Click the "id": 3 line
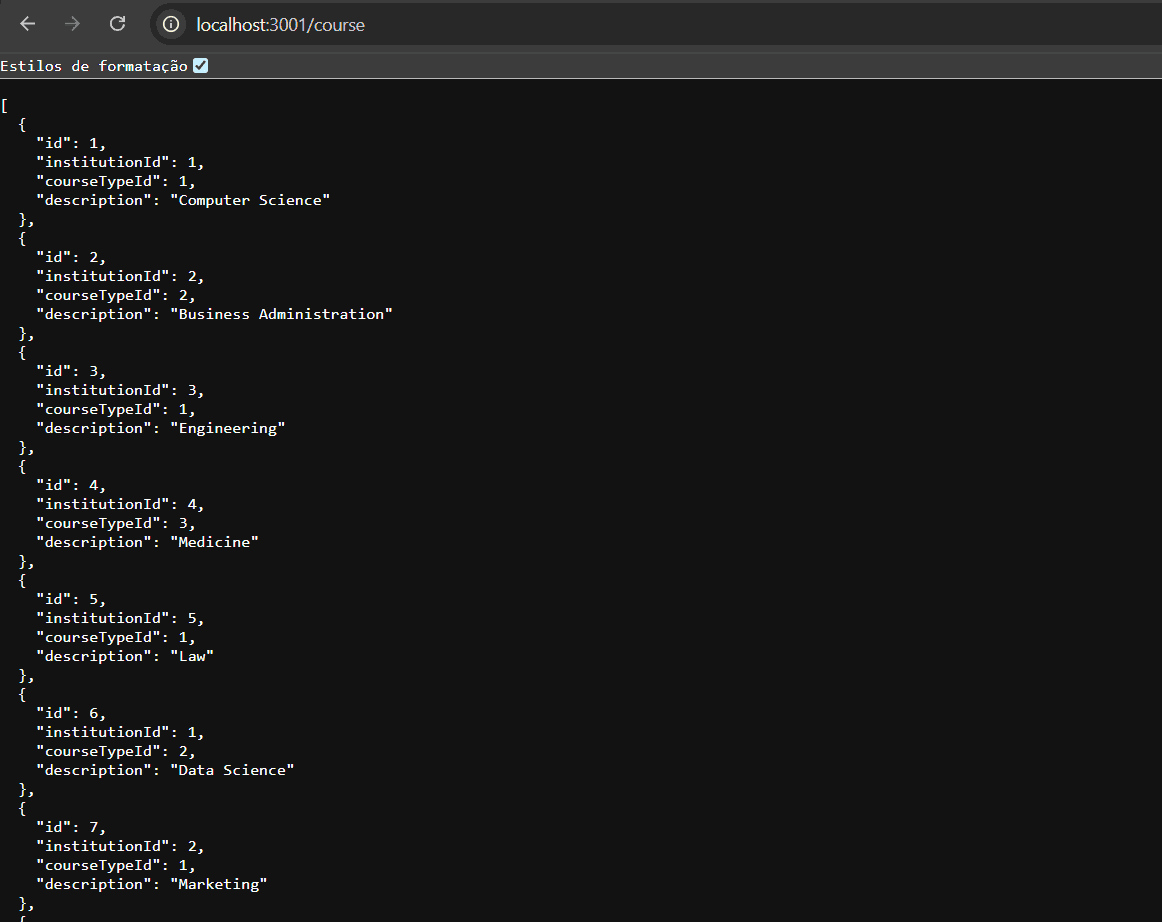The height and width of the screenshot is (922, 1162). pos(71,371)
